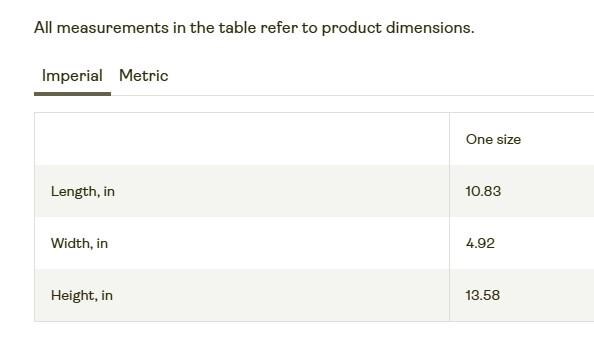The height and width of the screenshot is (364, 594).
Task: Select the Imperial tab
Action: 72,76
